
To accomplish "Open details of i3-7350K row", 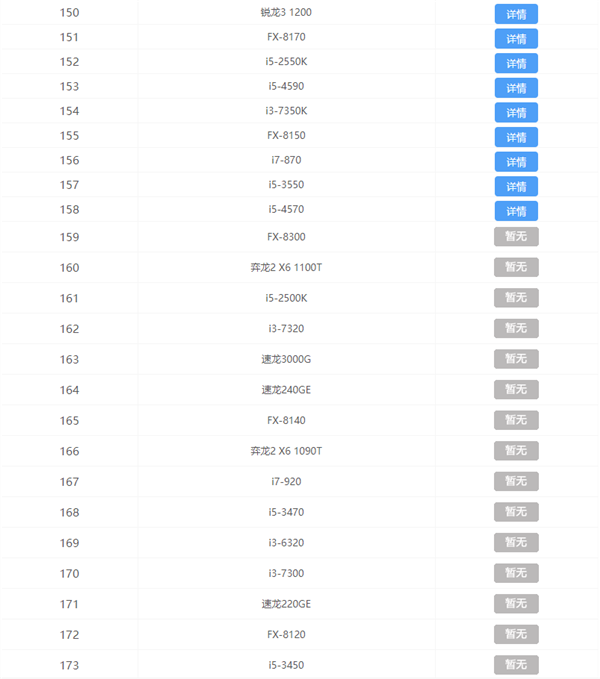I will [x=516, y=113].
